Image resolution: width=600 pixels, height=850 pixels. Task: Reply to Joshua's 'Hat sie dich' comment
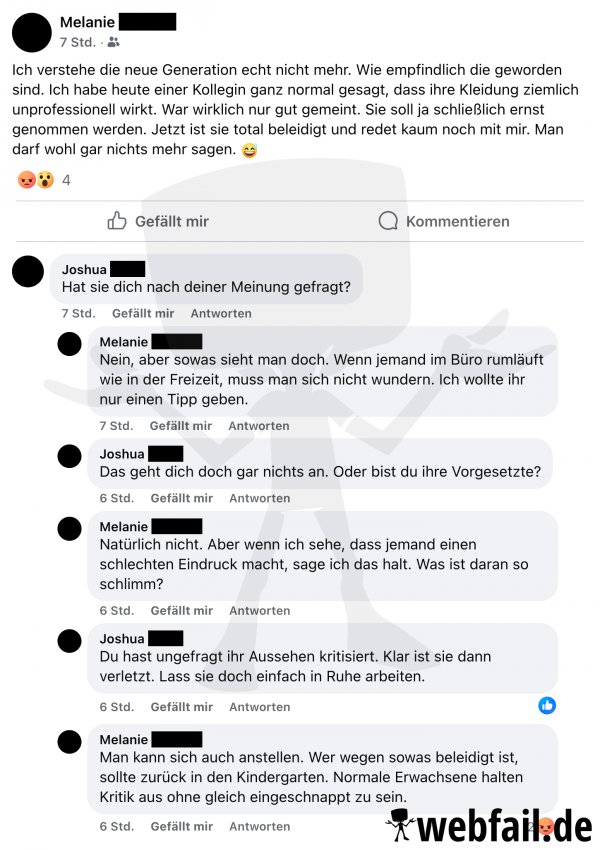[221, 313]
